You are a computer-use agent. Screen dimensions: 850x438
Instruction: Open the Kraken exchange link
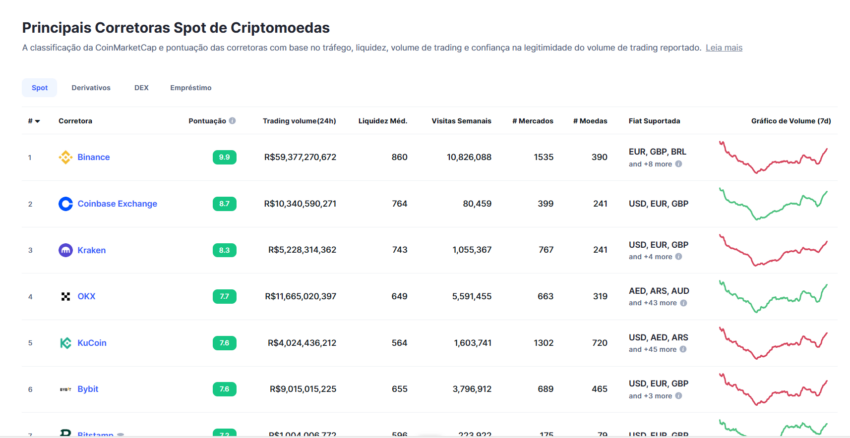(92, 250)
